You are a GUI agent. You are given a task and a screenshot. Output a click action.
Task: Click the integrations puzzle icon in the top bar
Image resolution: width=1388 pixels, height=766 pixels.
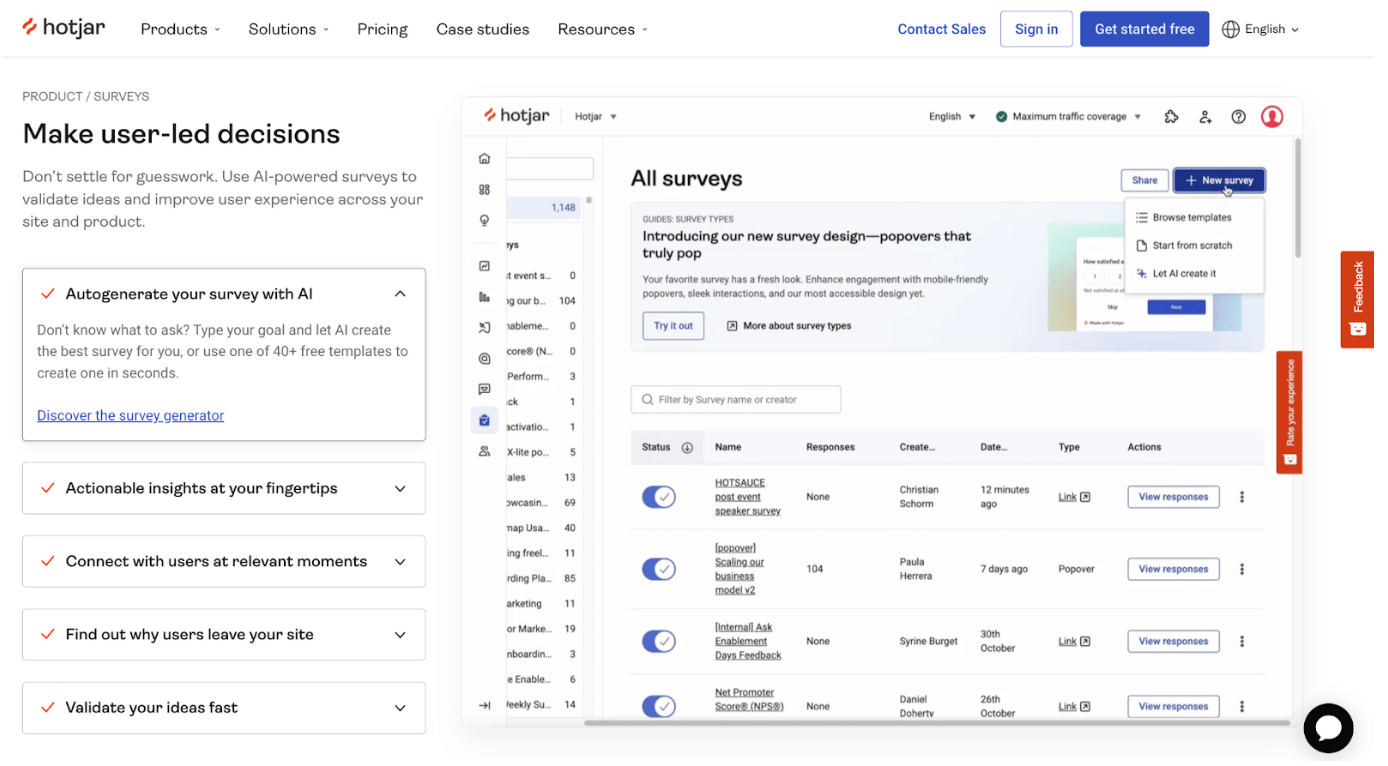pyautogui.click(x=1171, y=116)
